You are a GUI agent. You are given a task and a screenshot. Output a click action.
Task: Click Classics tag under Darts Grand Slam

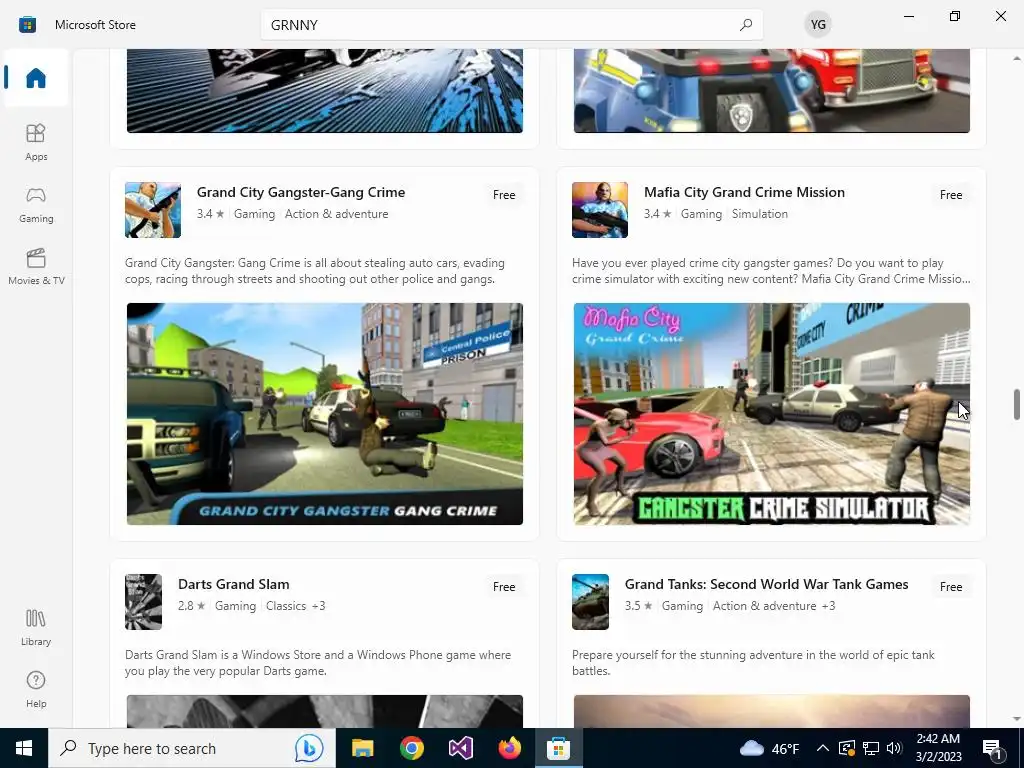click(286, 605)
